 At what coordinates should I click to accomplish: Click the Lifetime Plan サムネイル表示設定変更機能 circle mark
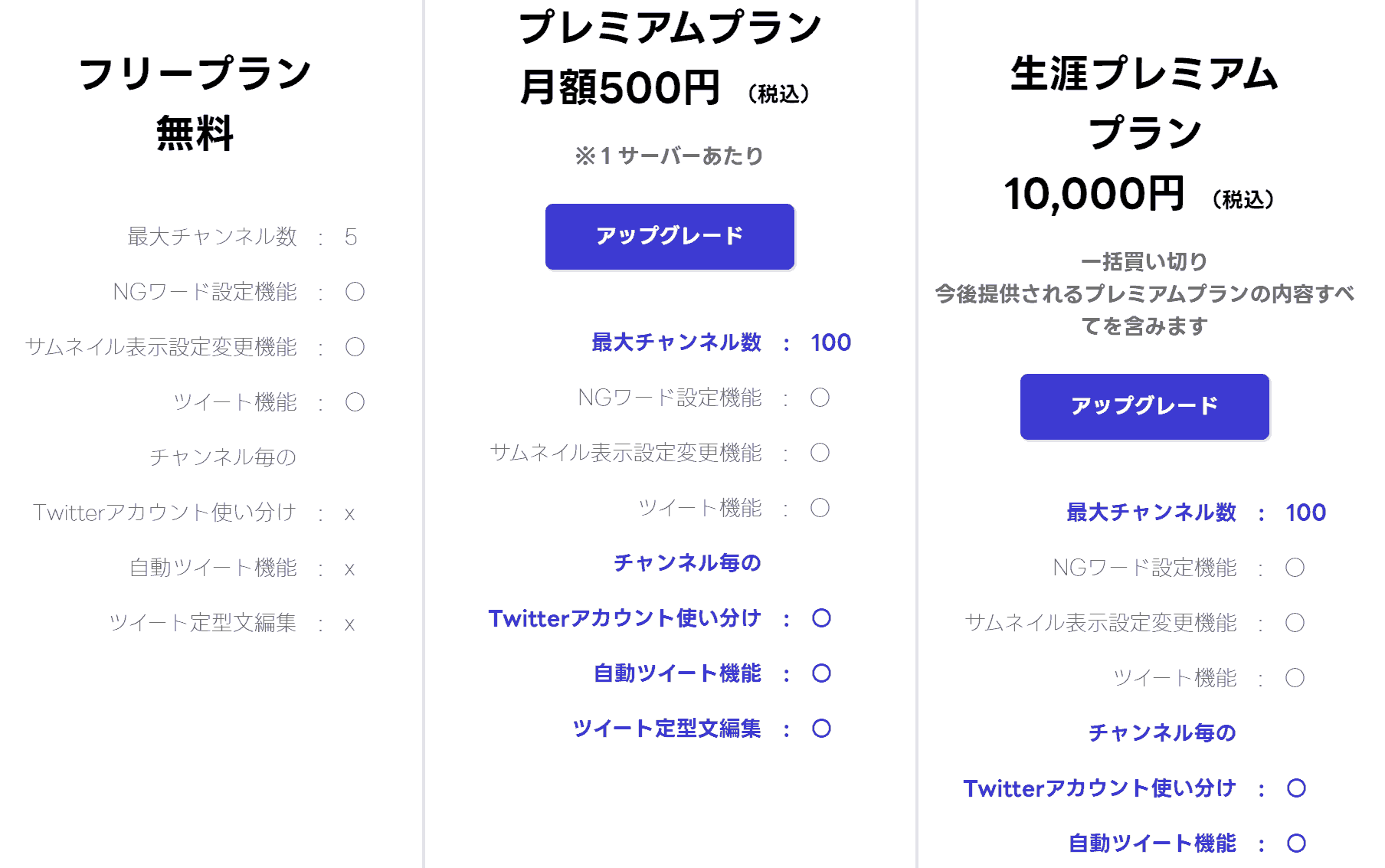point(1295,623)
